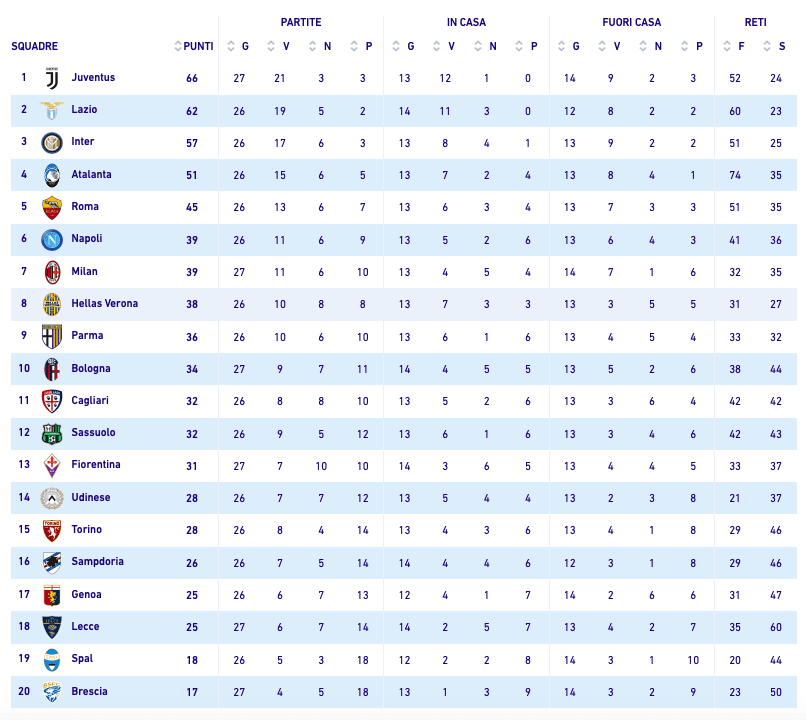Click the Napoli circular logo
This screenshot has height=720, width=806.
click(x=52, y=240)
